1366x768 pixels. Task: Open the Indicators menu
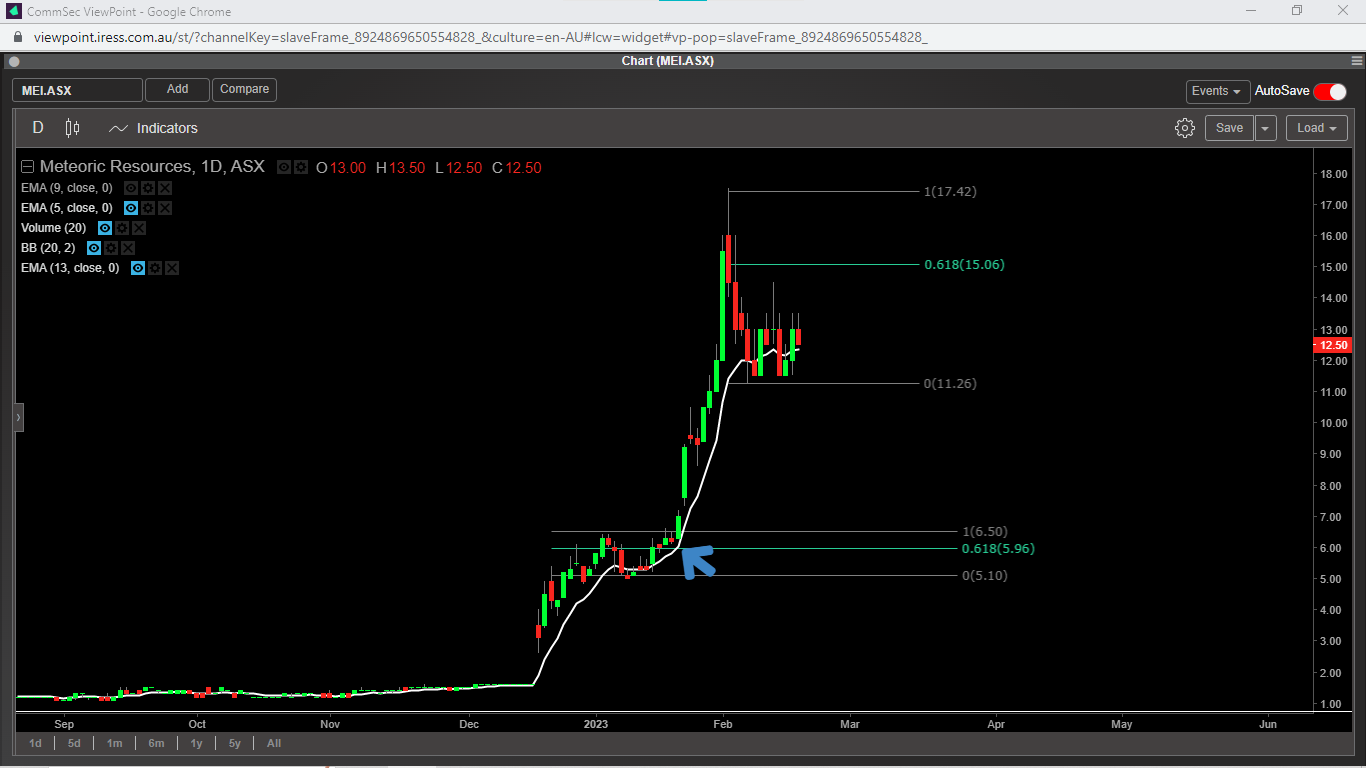[x=153, y=128]
